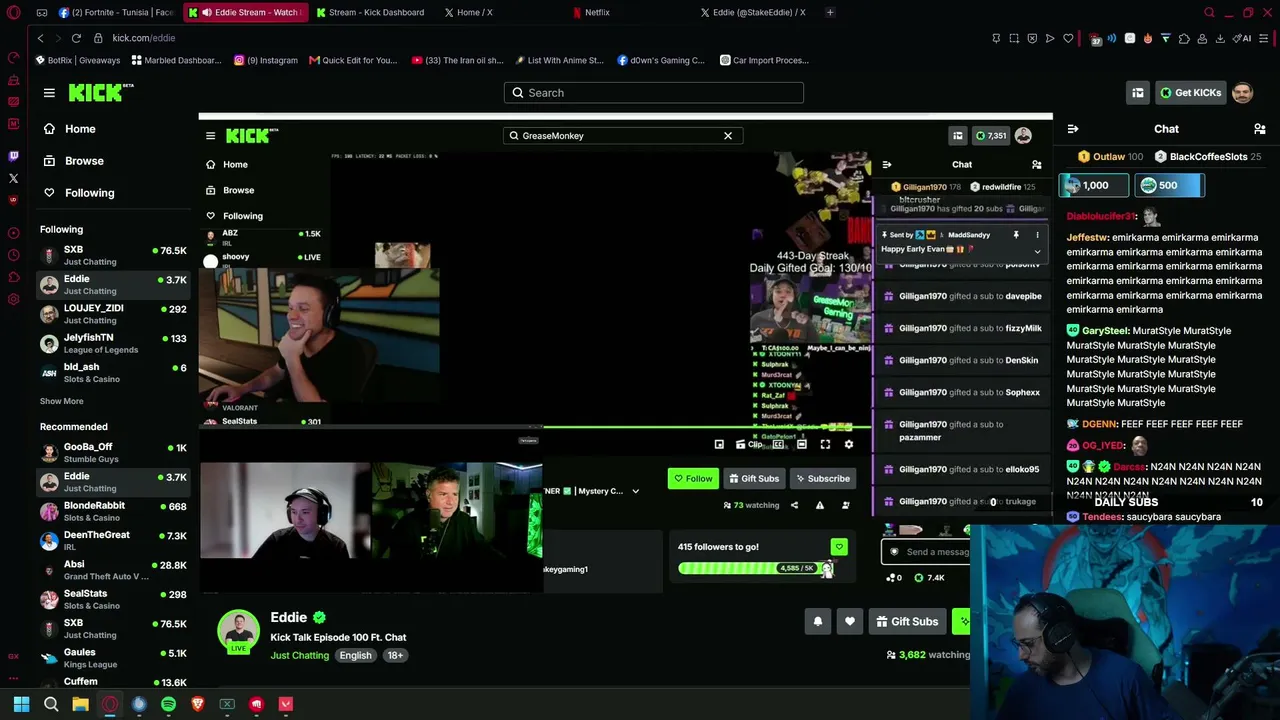Screen dimensions: 1280x720
Task: Click the green Follow button
Action: (x=693, y=479)
